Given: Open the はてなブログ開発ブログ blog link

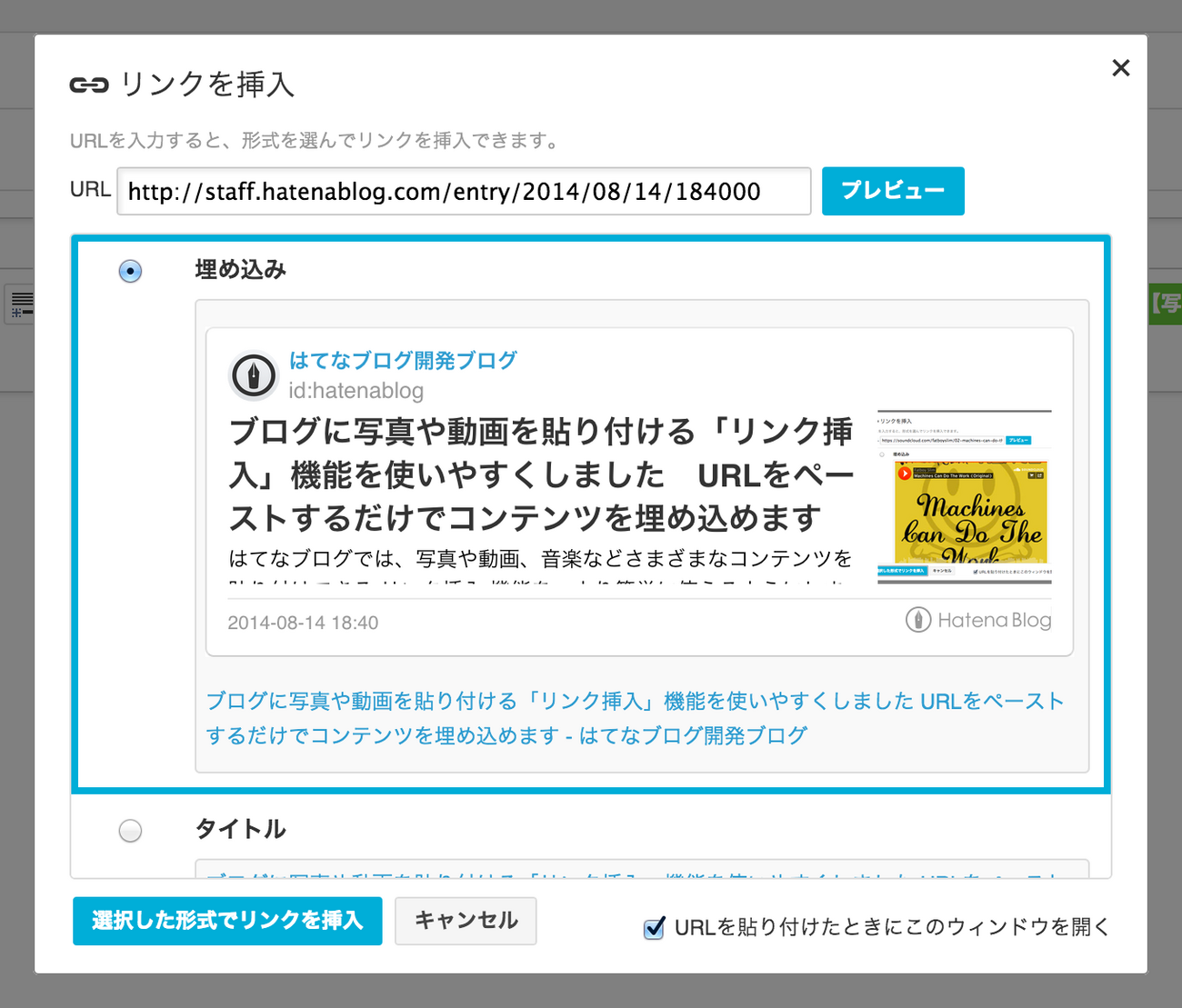Looking at the screenshot, I should 402,360.
